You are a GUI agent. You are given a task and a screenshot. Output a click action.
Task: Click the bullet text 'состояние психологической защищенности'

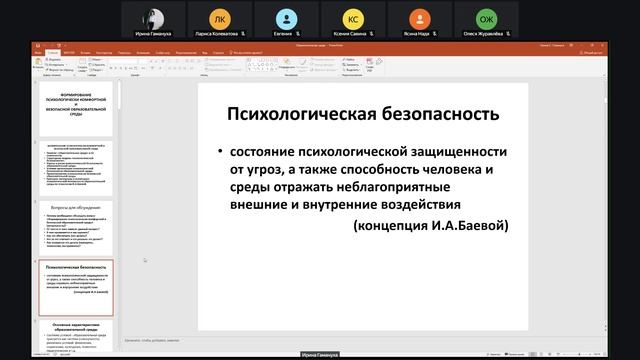click(368, 151)
